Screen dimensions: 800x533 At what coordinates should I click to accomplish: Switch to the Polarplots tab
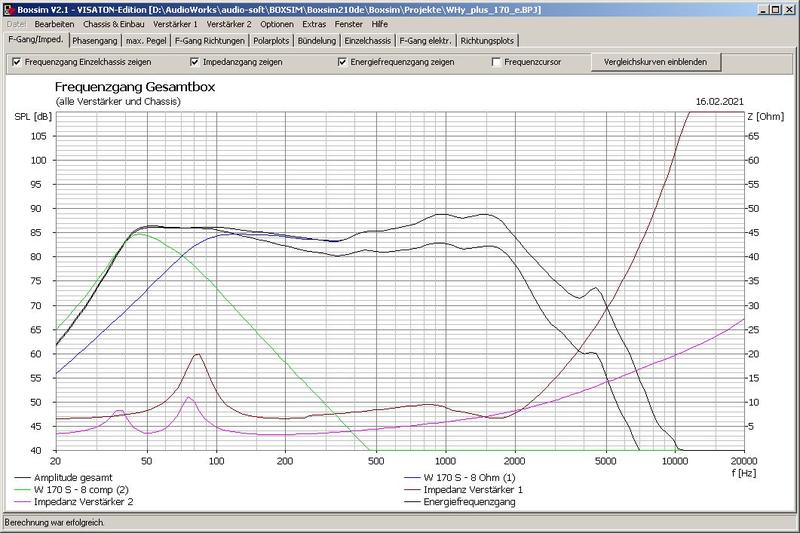pos(273,41)
